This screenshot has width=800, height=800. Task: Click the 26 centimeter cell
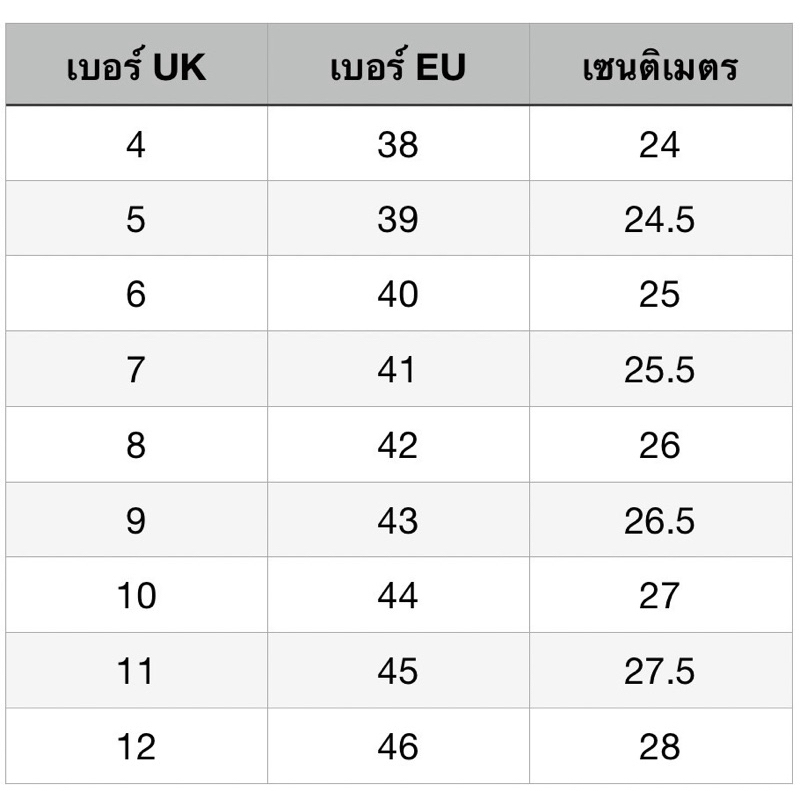[x=661, y=444]
